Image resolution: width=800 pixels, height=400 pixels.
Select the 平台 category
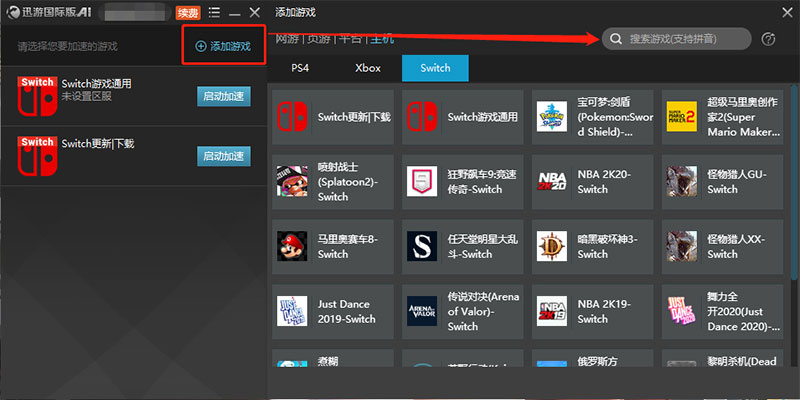[x=350, y=39]
